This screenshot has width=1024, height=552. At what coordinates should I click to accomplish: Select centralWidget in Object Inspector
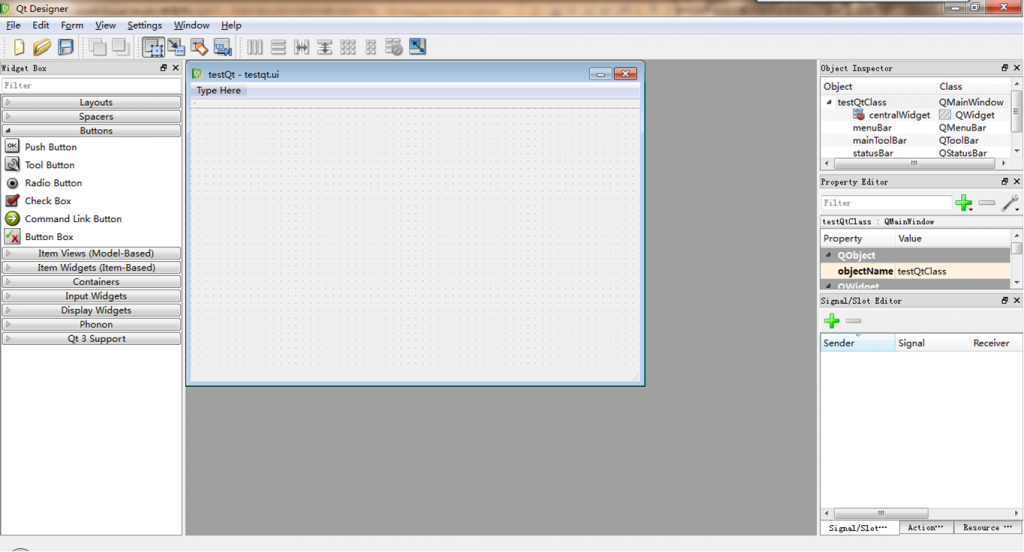point(899,115)
